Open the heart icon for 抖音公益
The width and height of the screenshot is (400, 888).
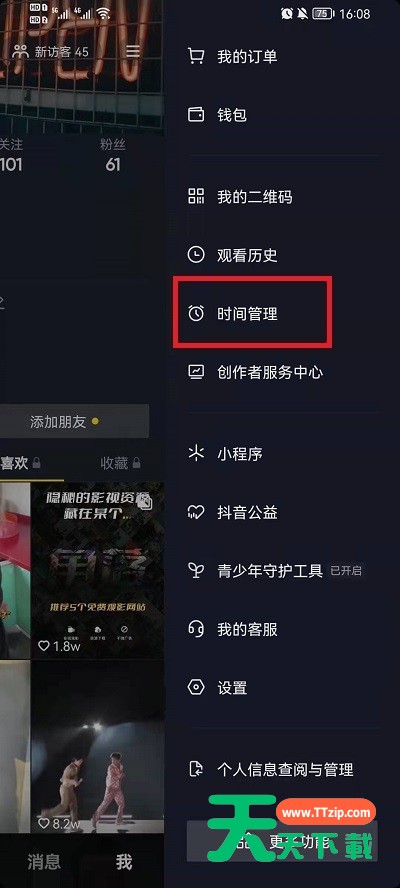196,513
